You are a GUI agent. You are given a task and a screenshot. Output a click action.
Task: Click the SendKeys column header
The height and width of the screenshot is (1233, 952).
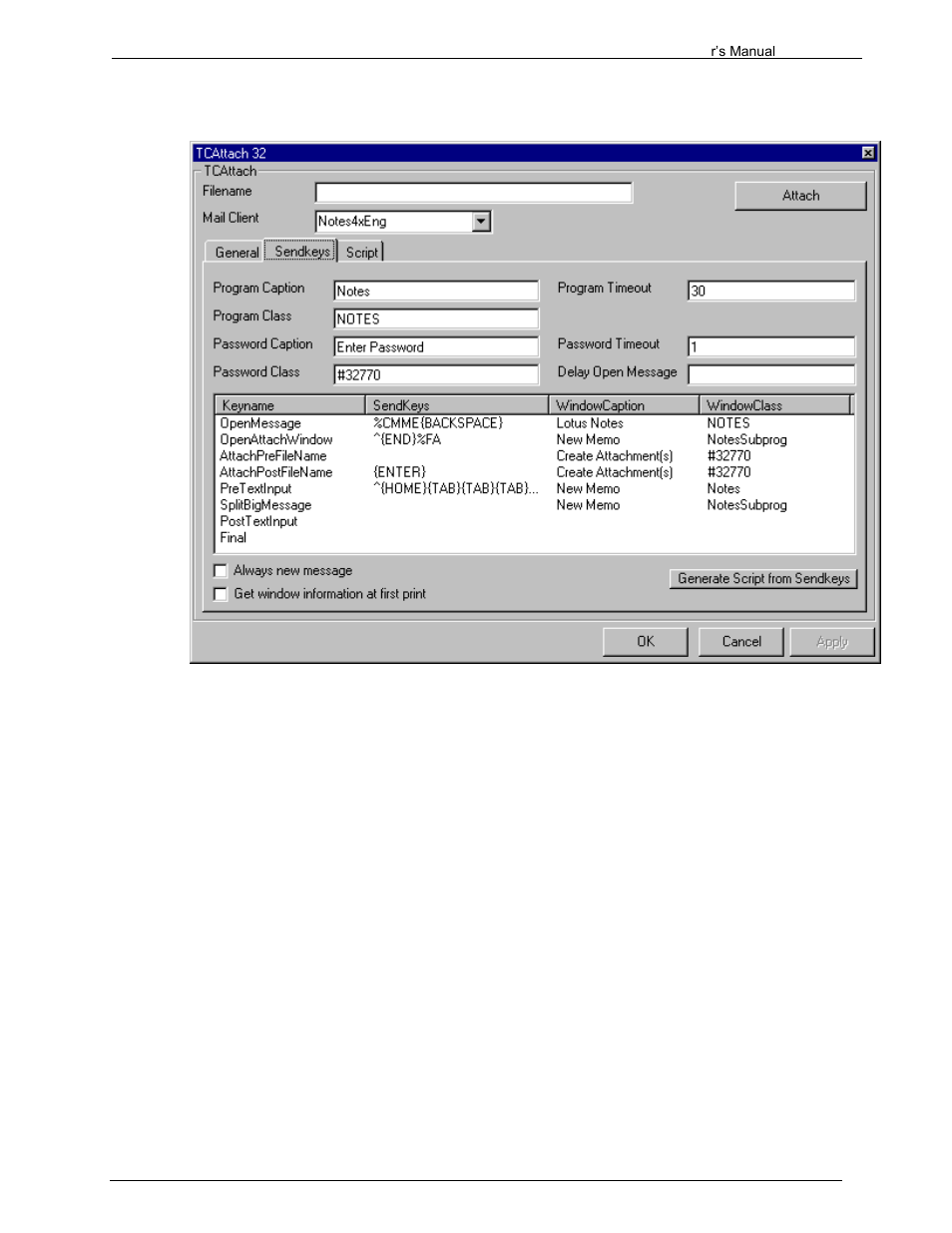(x=457, y=405)
